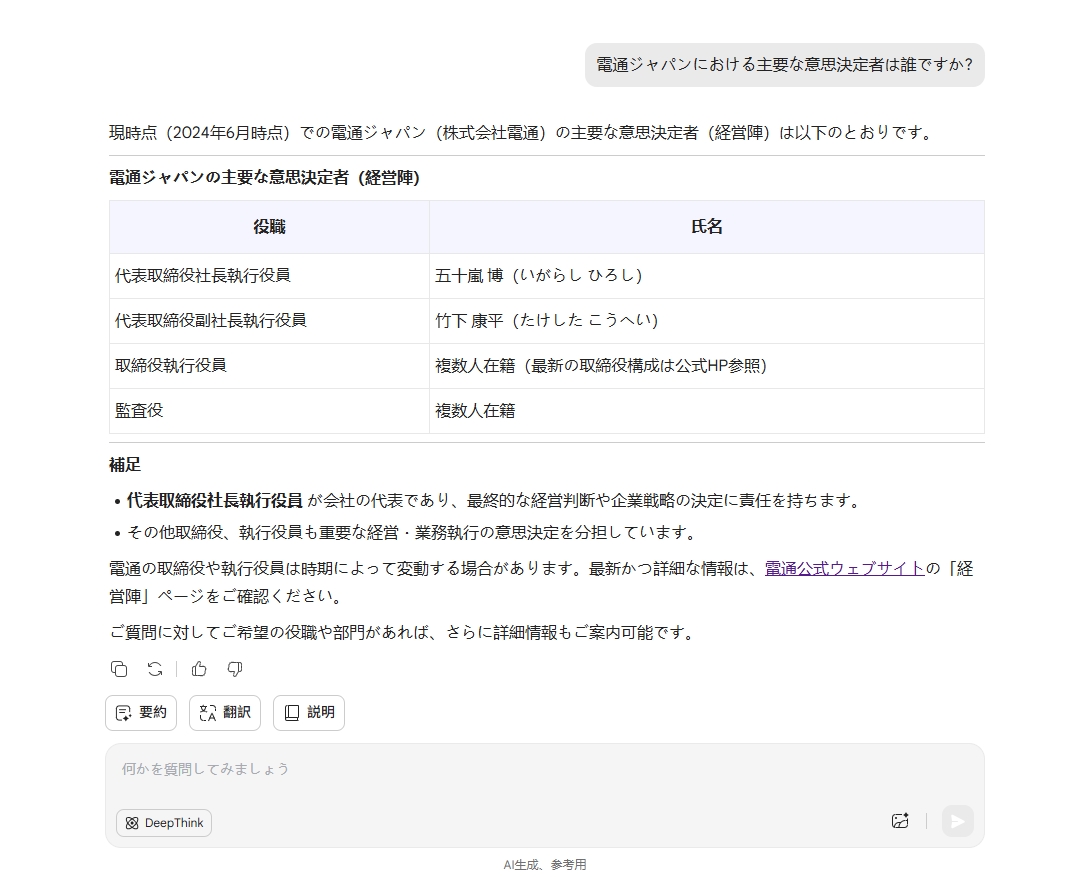
Task: Click the 説明 explain button
Action: pyautogui.click(x=309, y=713)
